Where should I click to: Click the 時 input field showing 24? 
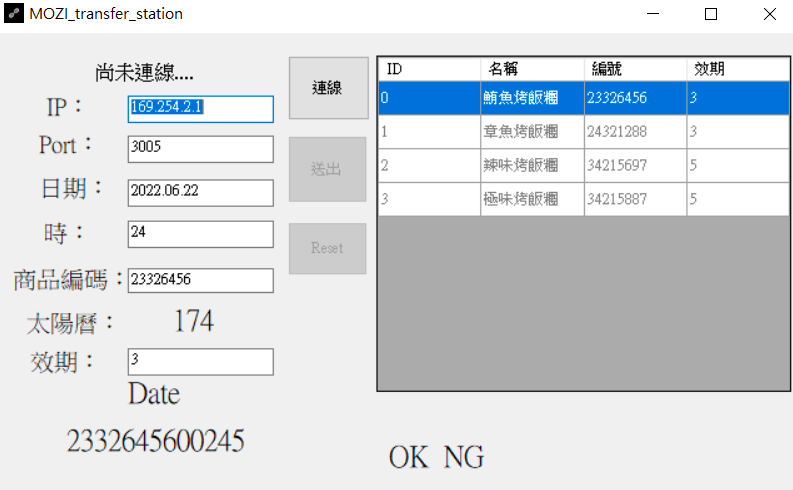click(x=201, y=234)
